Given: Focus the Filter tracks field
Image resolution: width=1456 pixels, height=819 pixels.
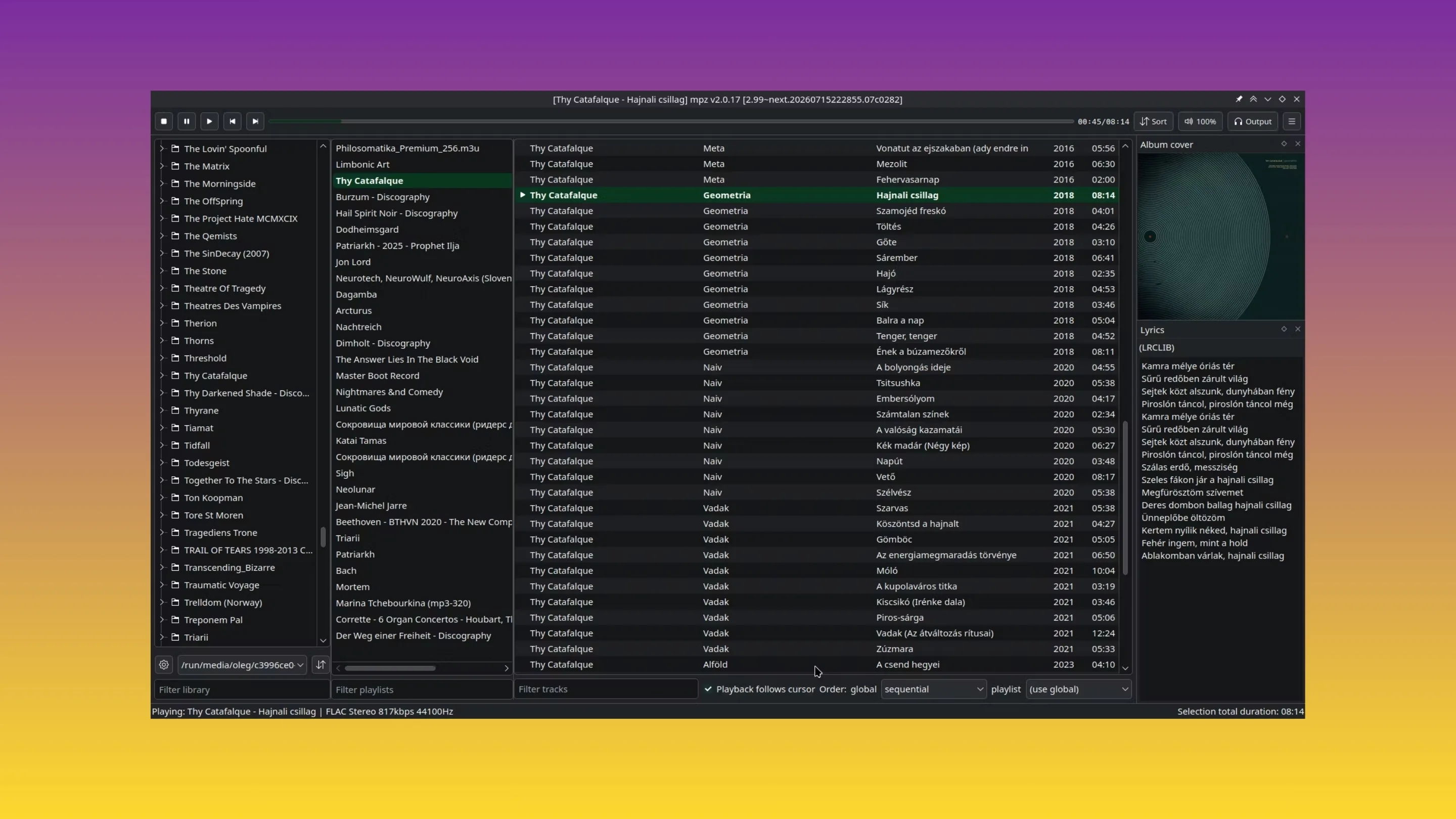Looking at the screenshot, I should coord(606,689).
